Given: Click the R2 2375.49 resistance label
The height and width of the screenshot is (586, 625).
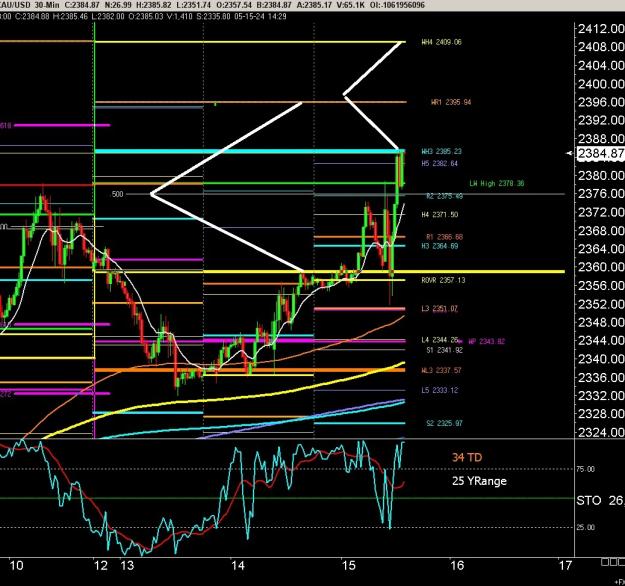Looking at the screenshot, I should [x=444, y=196].
